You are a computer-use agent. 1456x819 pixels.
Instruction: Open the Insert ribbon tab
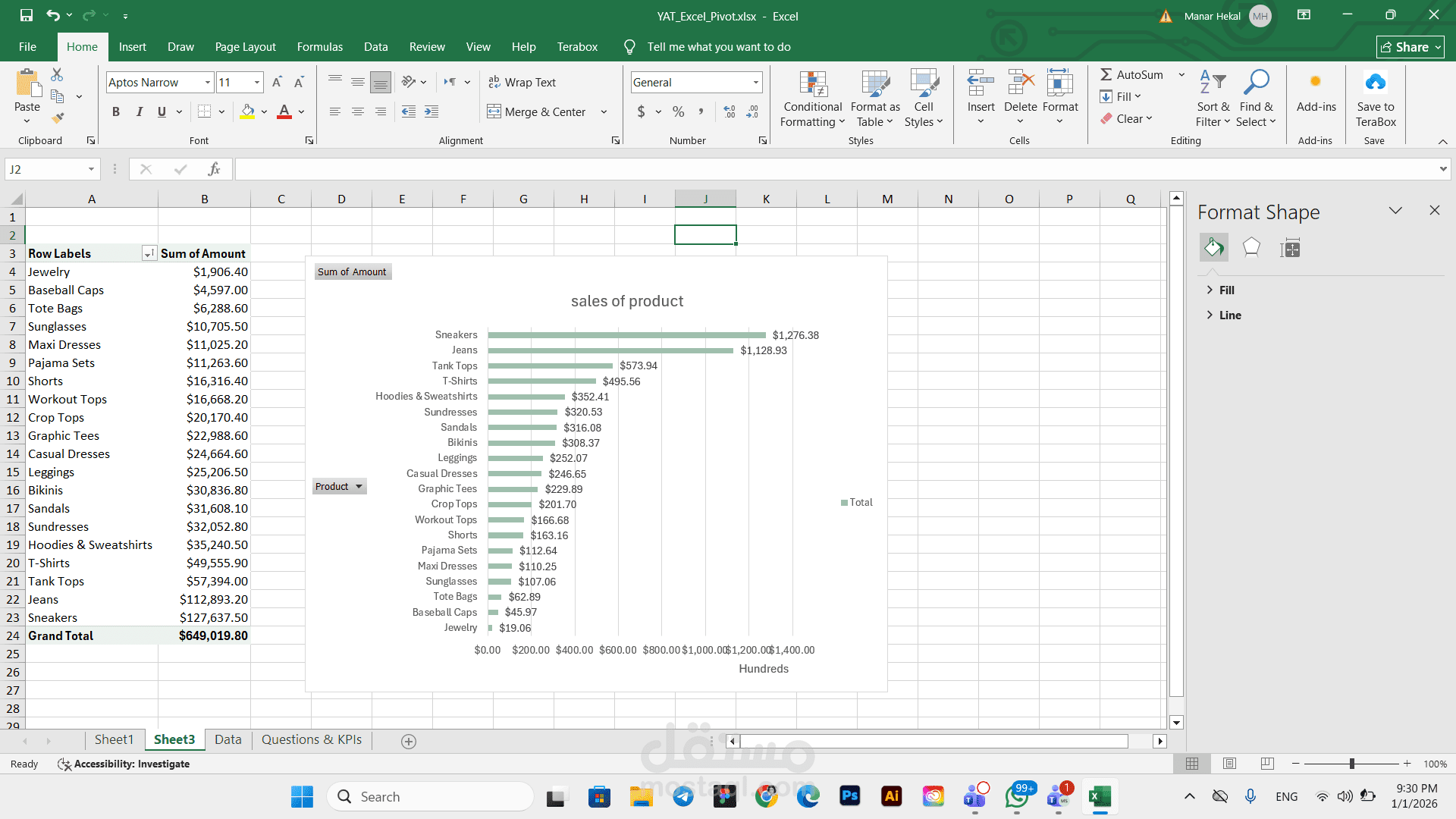(x=132, y=47)
